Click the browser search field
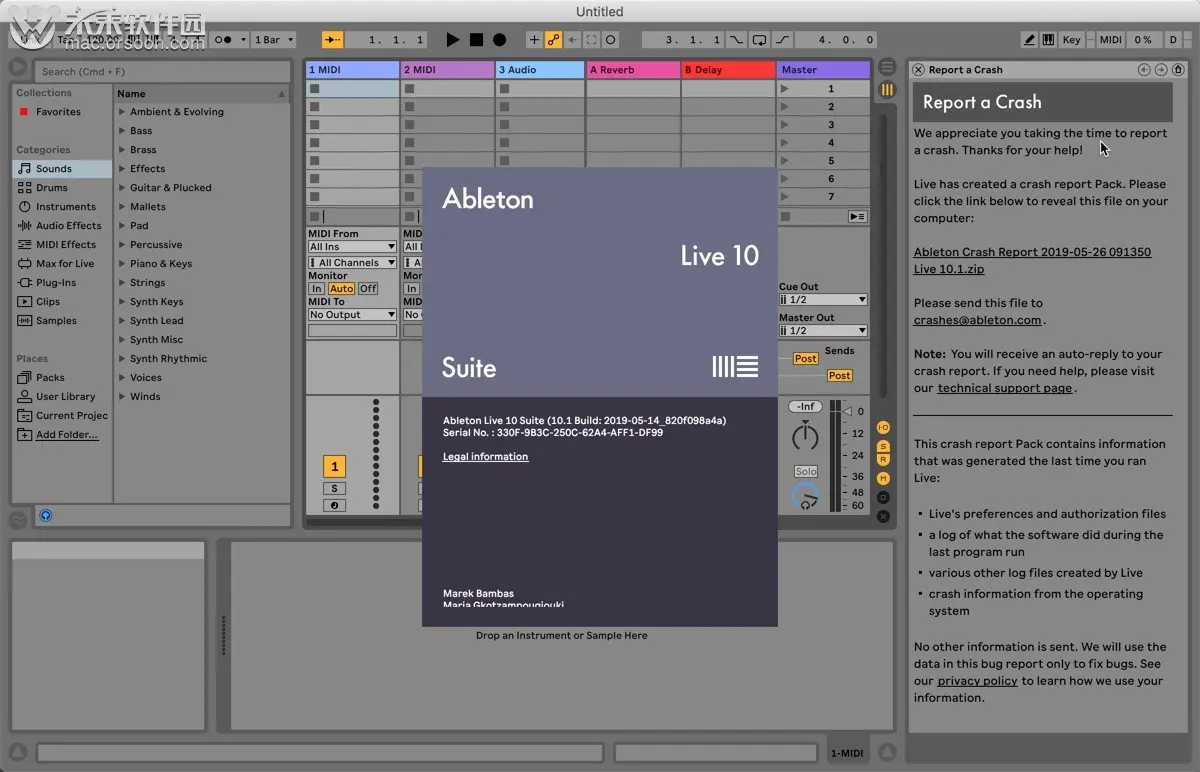 (163, 71)
